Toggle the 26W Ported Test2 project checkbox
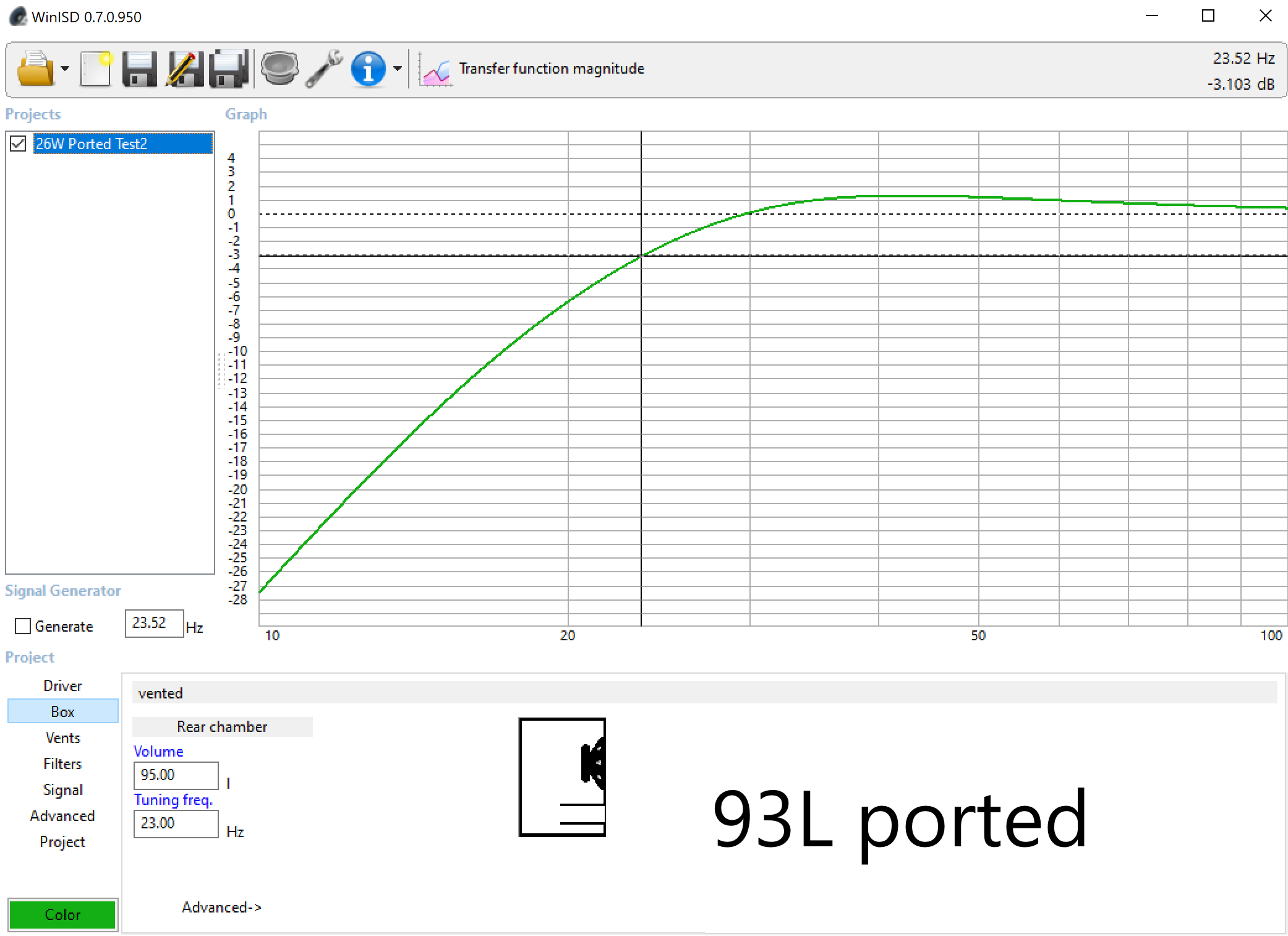Image resolution: width=1288 pixels, height=936 pixels. [18, 144]
